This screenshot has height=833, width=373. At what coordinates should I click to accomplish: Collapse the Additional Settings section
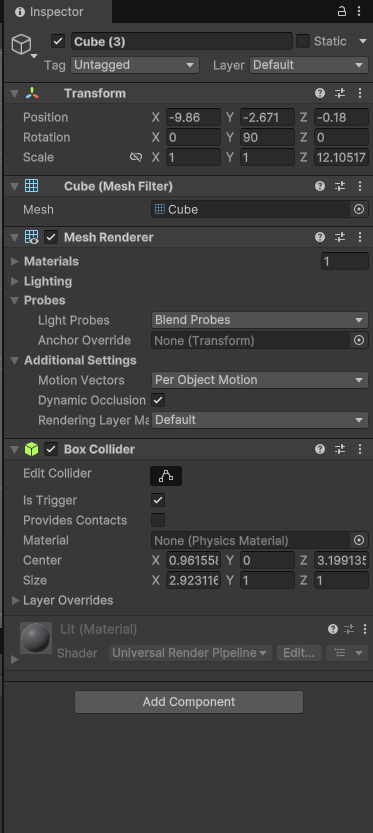click(x=15, y=361)
